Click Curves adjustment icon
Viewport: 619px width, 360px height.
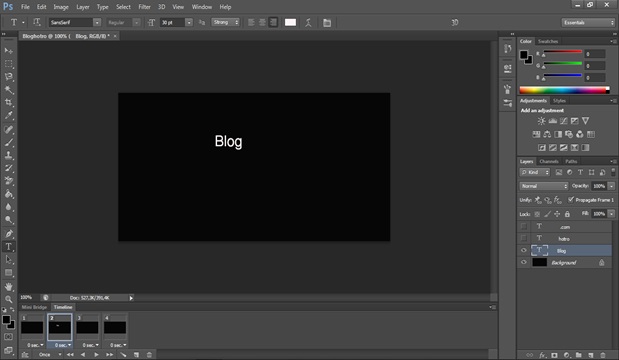[564, 121]
